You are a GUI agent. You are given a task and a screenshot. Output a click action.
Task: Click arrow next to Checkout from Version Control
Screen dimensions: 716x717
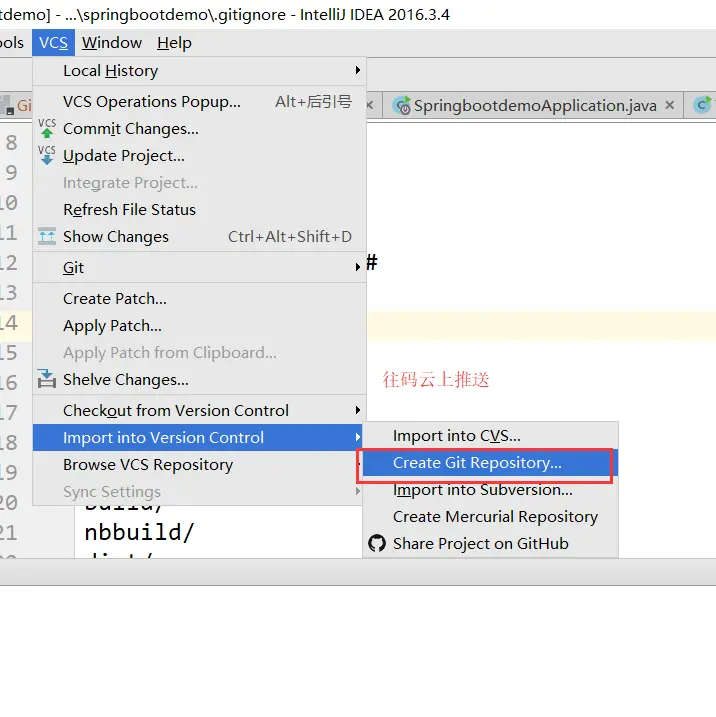(x=358, y=410)
